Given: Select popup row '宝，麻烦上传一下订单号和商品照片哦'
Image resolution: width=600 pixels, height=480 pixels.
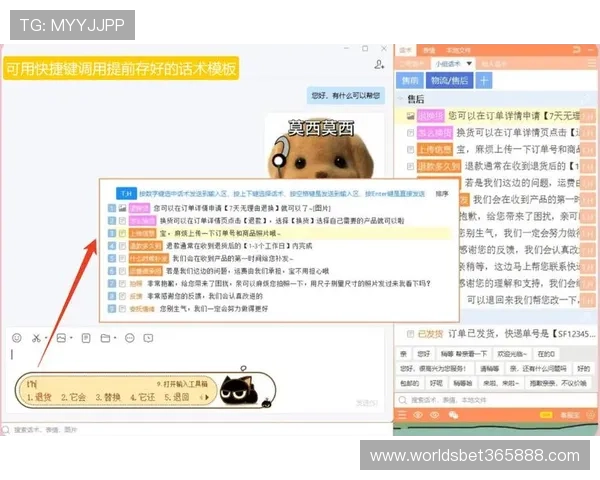Looking at the screenshot, I should (x=279, y=233).
